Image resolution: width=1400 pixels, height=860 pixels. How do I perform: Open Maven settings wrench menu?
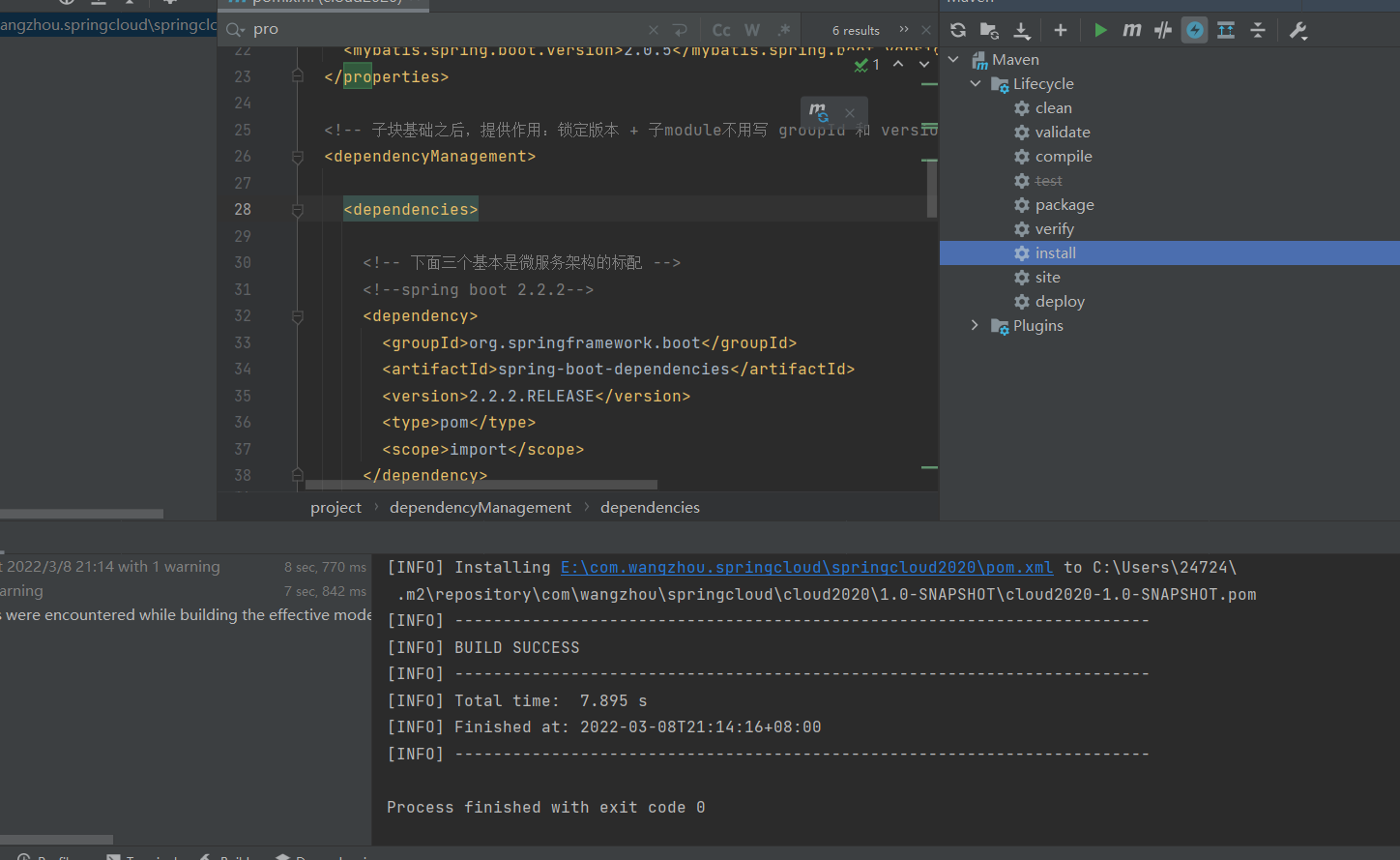coord(1298,30)
